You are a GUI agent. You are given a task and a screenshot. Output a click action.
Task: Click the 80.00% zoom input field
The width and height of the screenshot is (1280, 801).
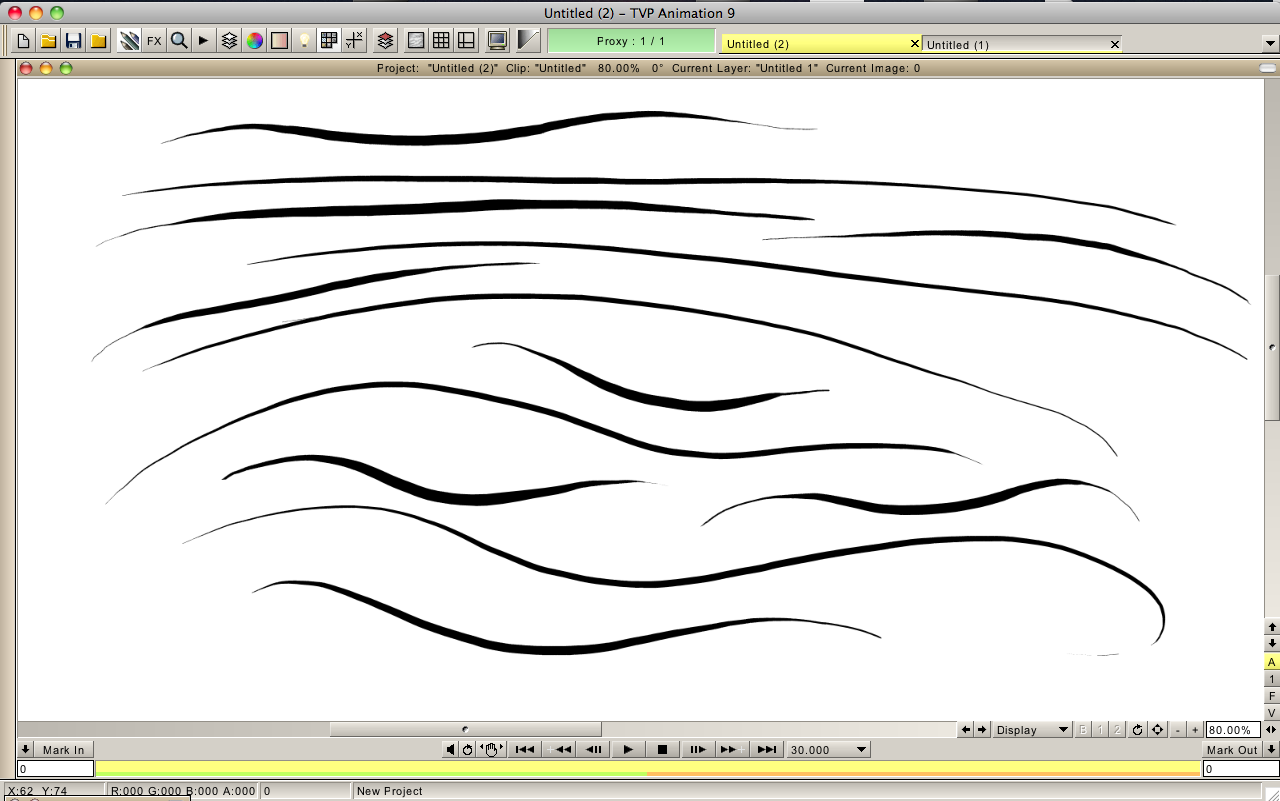pyautogui.click(x=1233, y=730)
